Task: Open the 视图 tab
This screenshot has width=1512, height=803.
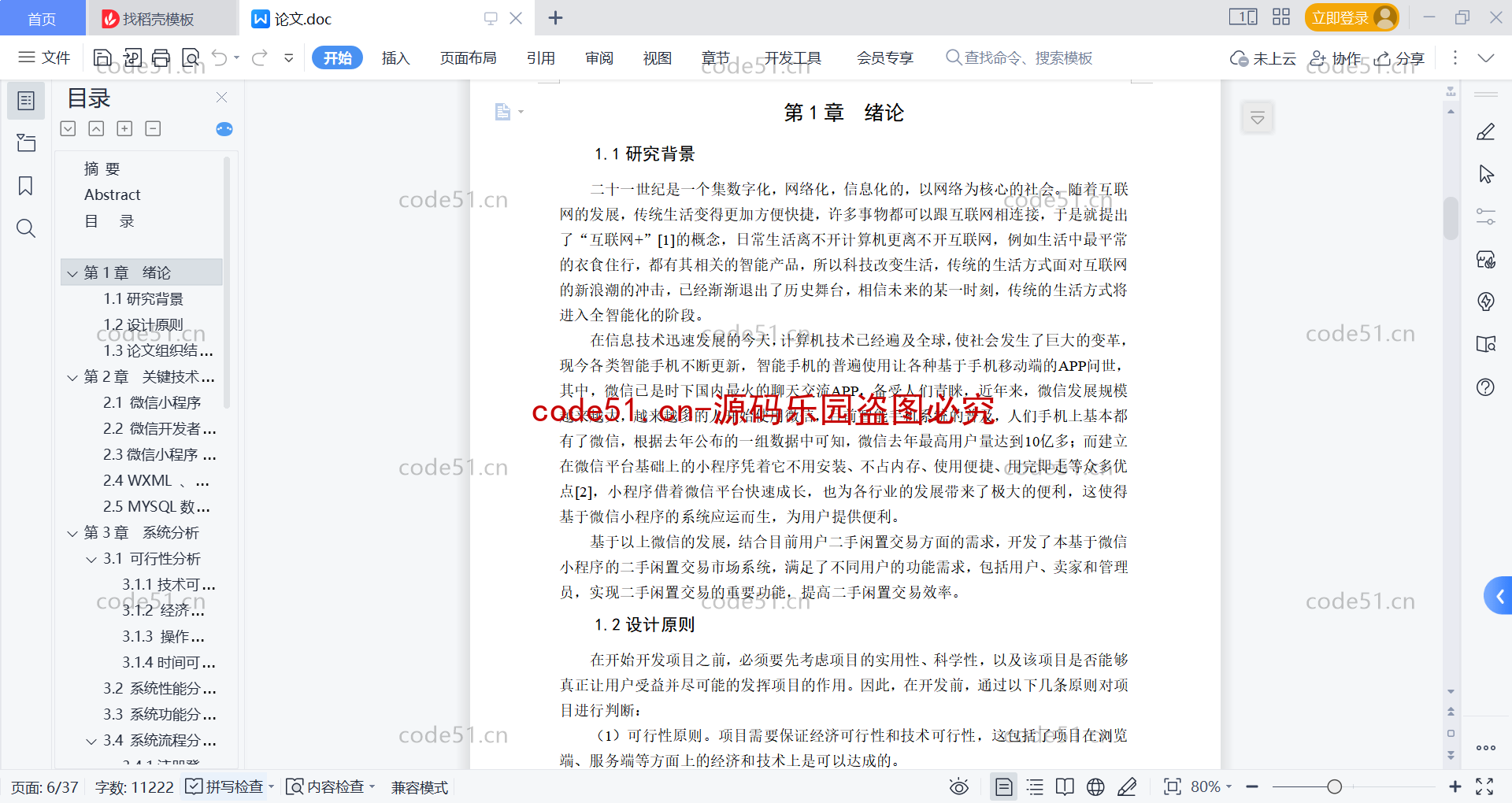Action: (658, 57)
